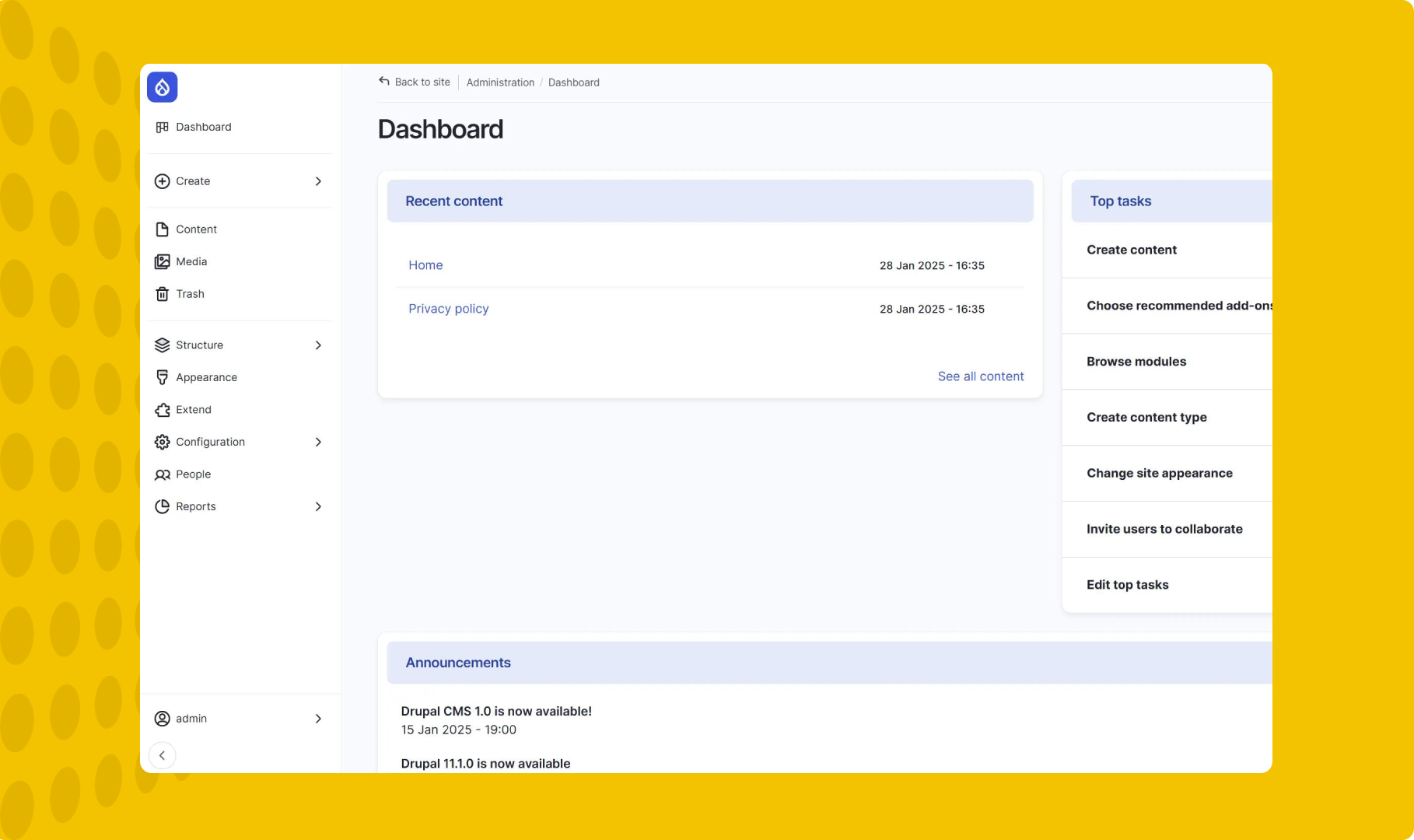Open the Appearance paintbrush icon

162,377
